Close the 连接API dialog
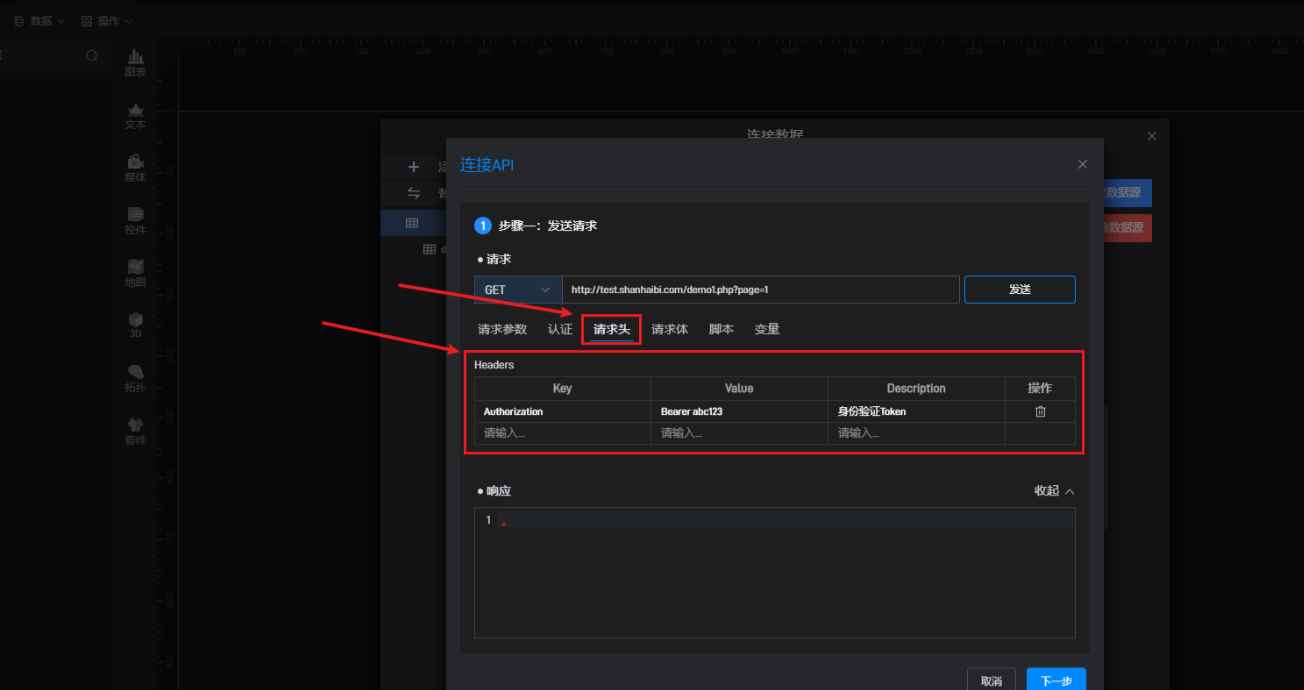 point(1082,164)
